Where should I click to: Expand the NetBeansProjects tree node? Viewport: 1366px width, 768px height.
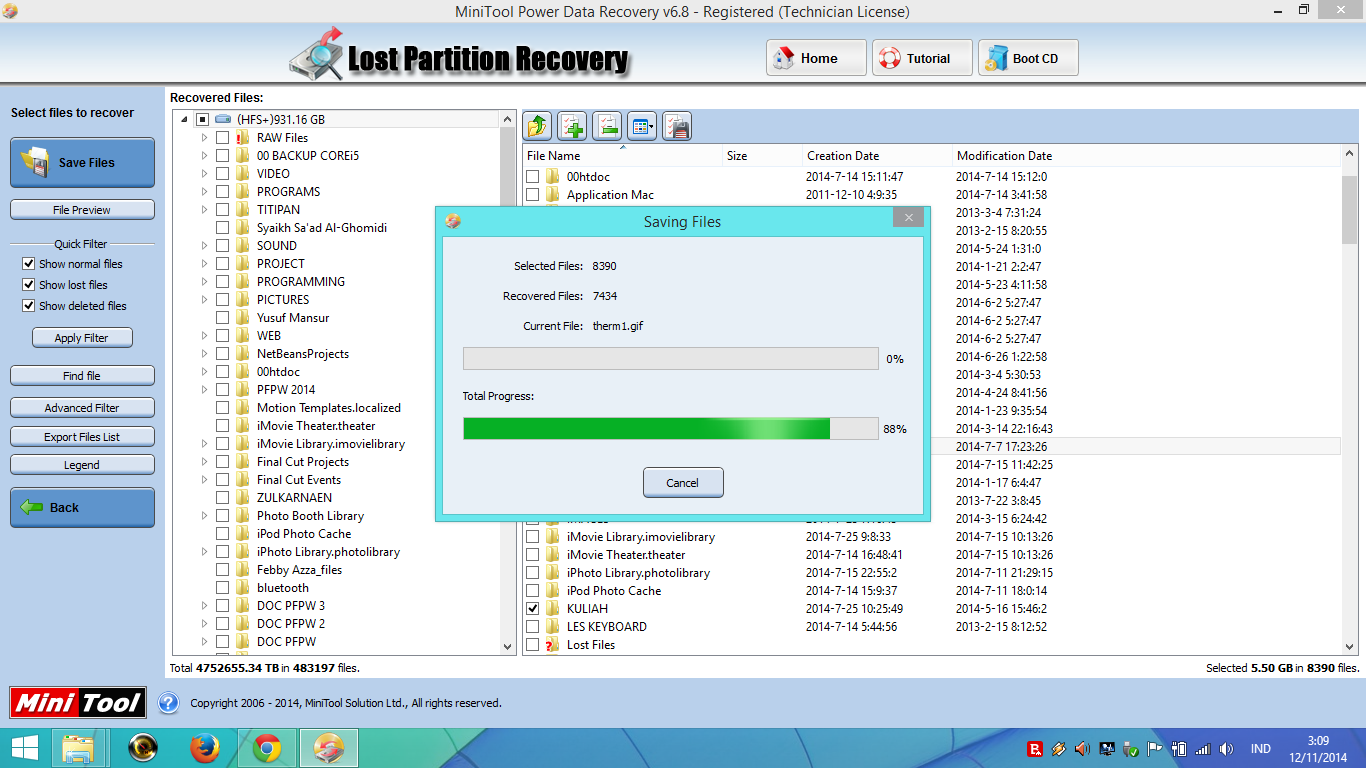pos(204,354)
